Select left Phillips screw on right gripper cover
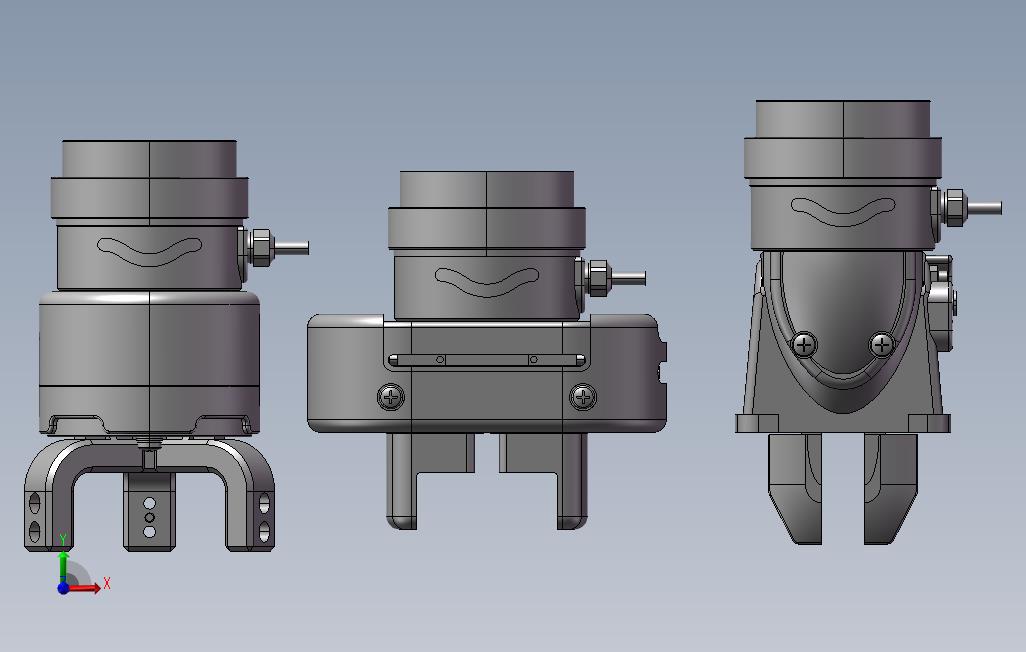This screenshot has width=1026, height=652. [x=804, y=344]
